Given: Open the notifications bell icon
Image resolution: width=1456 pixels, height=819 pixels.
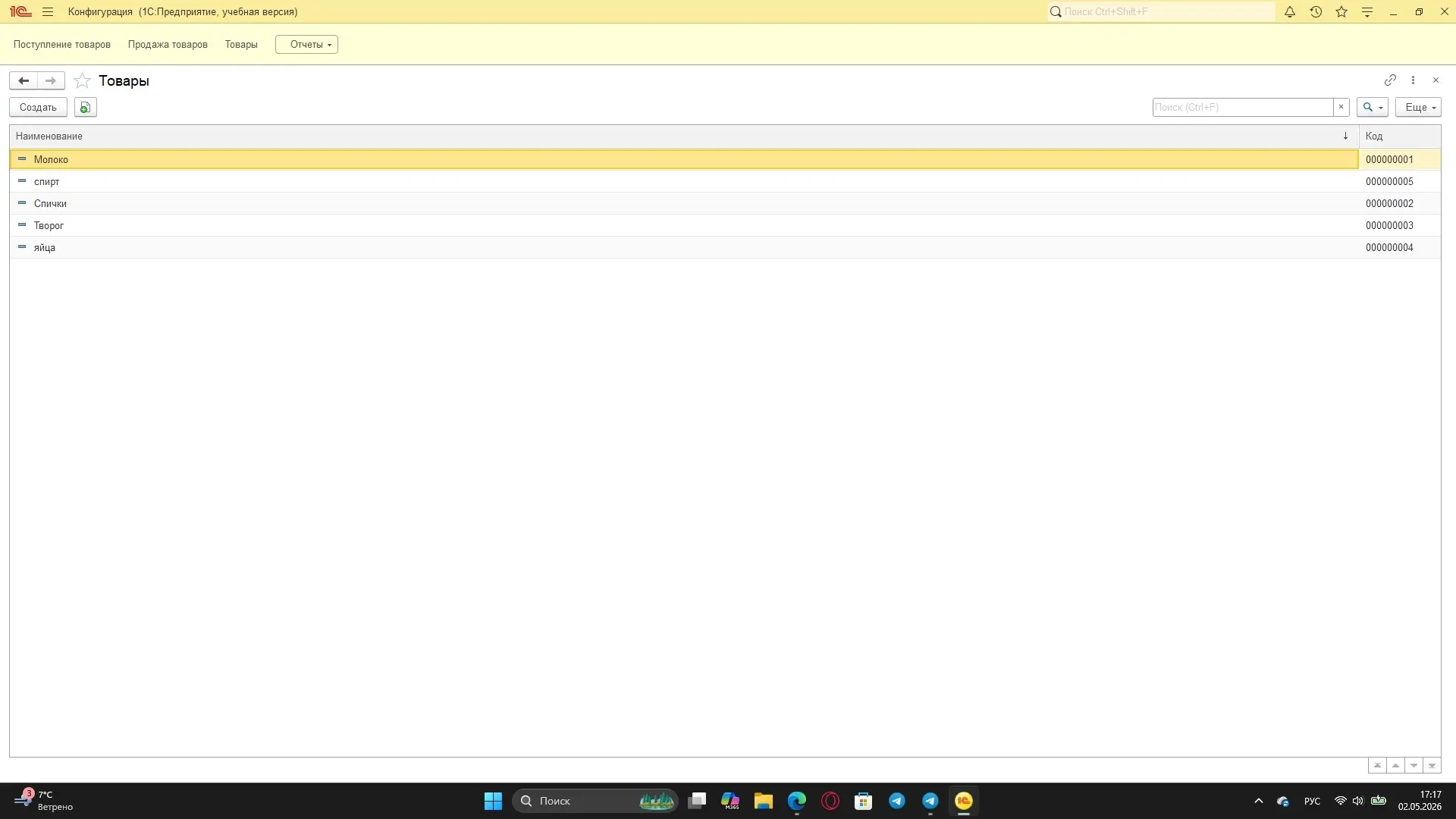Looking at the screenshot, I should point(1289,12).
